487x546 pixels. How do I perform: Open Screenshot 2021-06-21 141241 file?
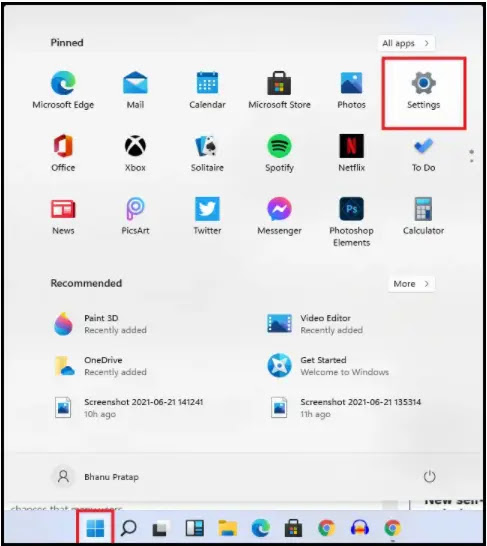pyautogui.click(x=129, y=407)
